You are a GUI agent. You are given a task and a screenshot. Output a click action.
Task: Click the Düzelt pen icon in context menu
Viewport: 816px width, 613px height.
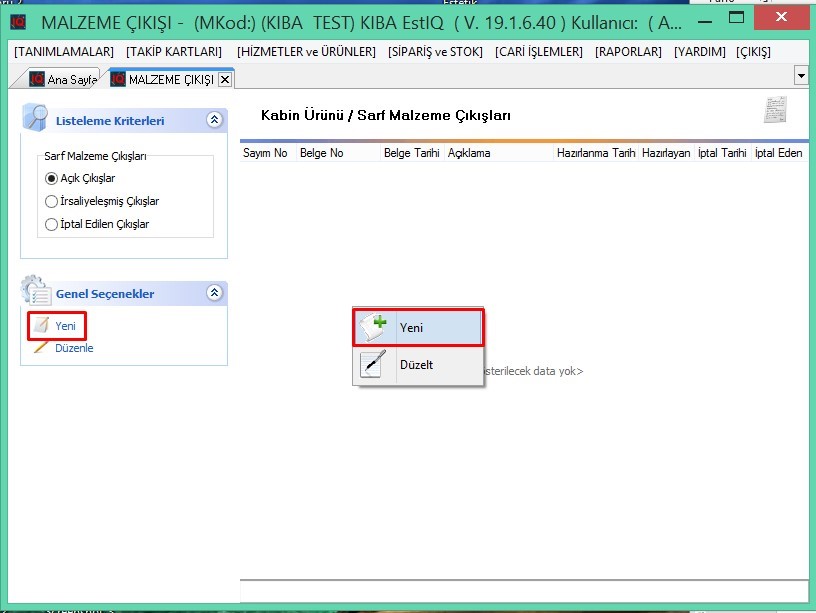(x=373, y=365)
